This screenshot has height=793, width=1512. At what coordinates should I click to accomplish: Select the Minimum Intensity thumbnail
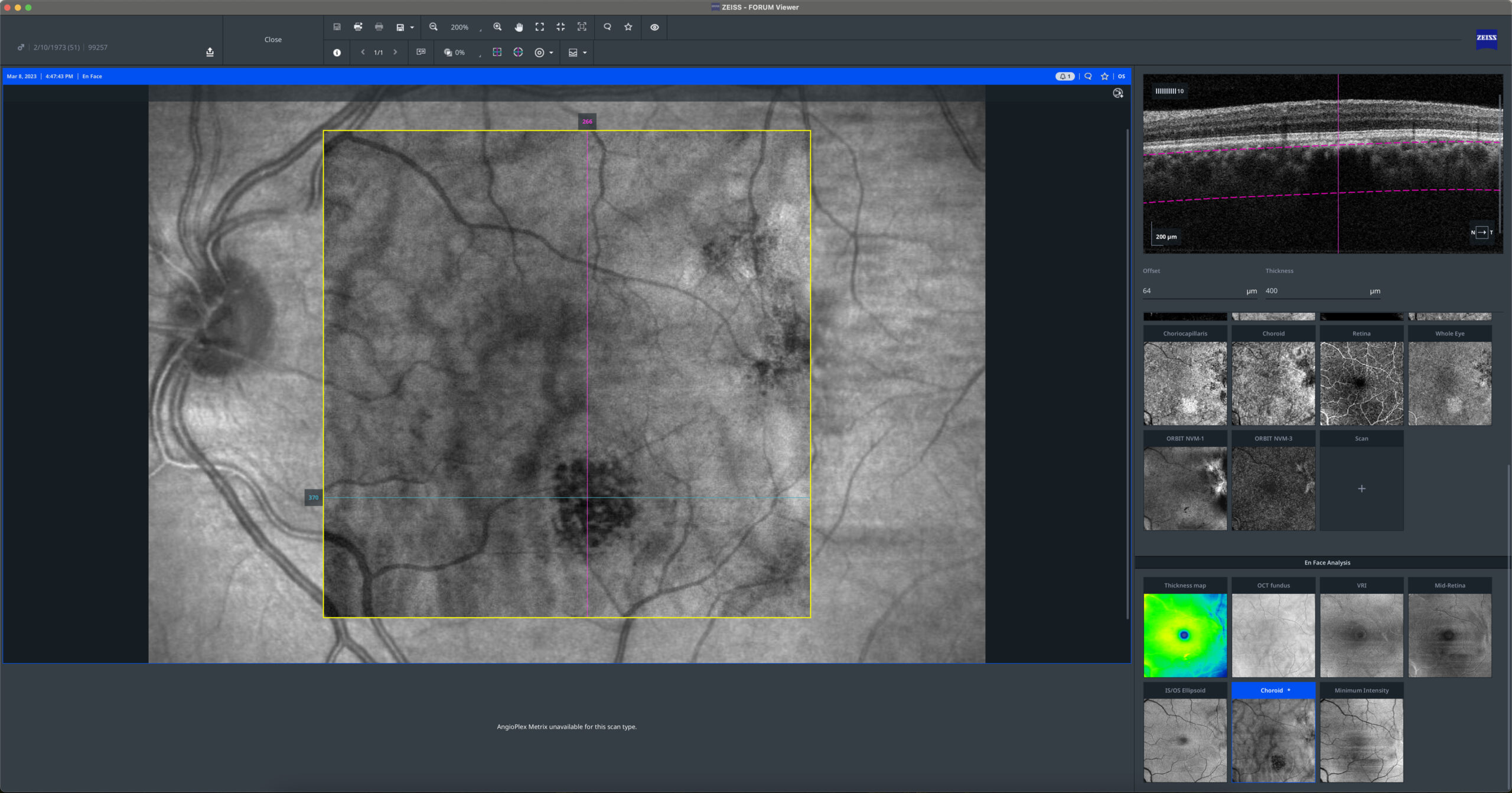(1361, 733)
